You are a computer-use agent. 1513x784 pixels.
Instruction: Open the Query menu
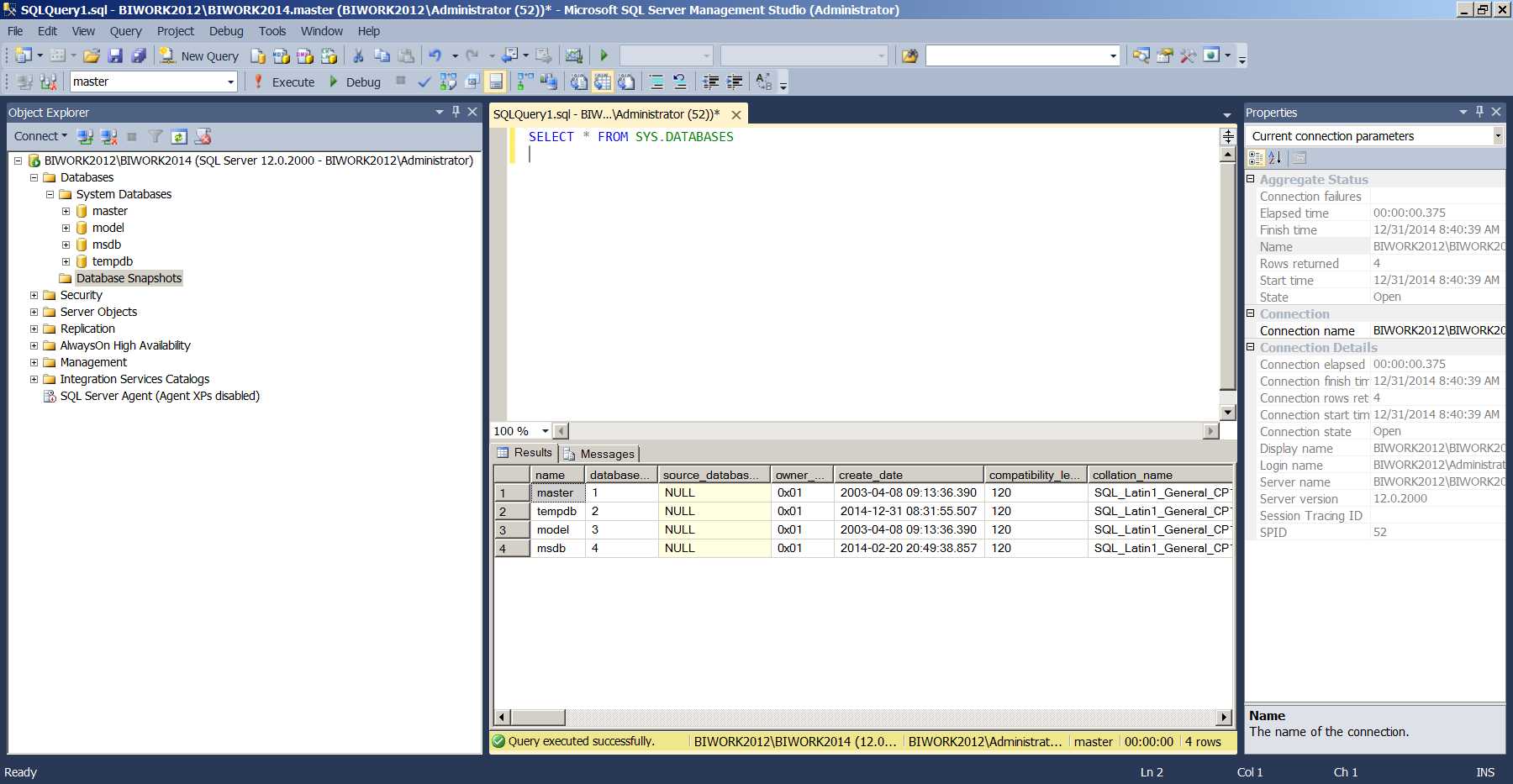coord(125,31)
